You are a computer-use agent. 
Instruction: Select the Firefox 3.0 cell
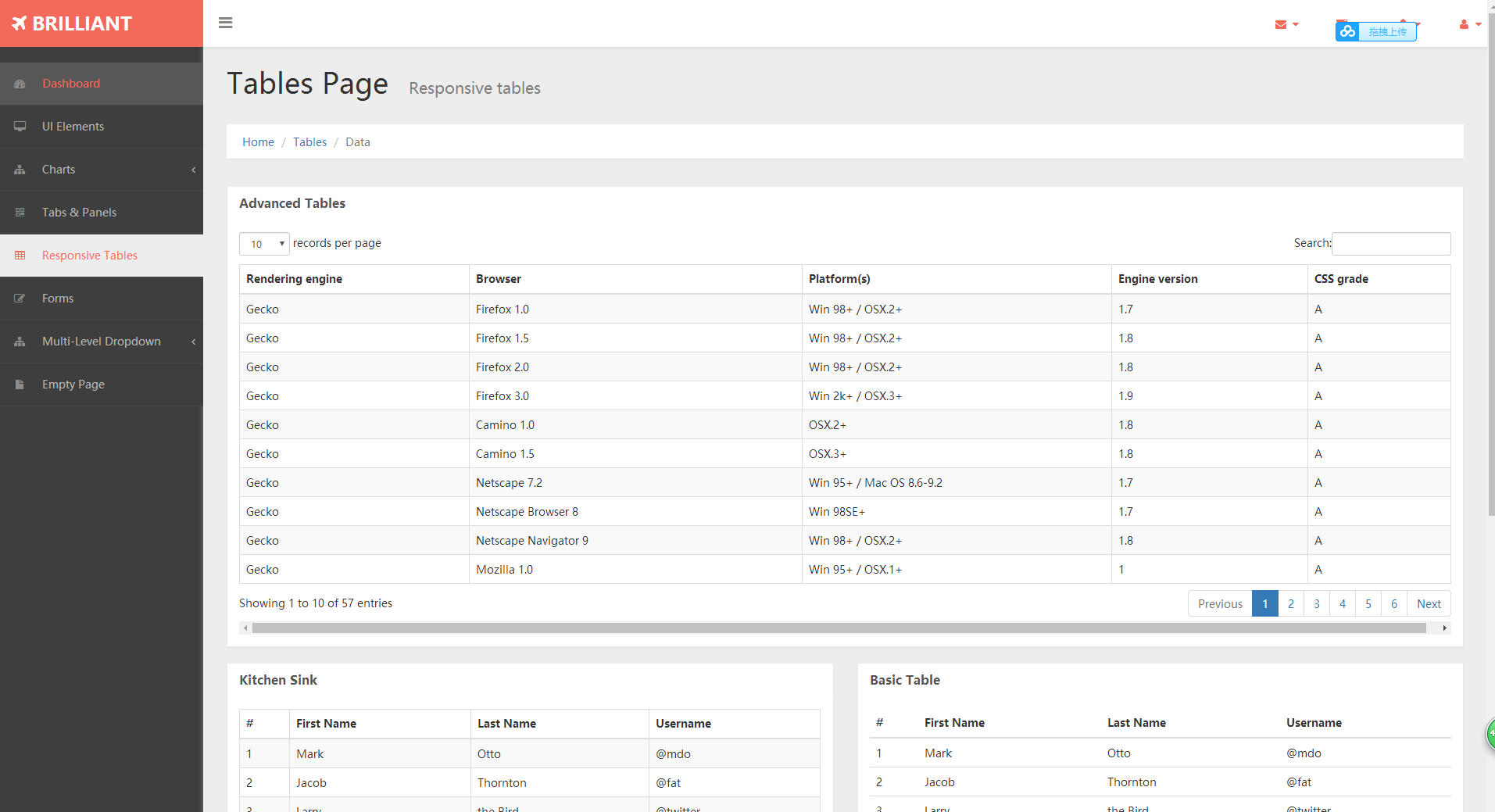click(635, 396)
